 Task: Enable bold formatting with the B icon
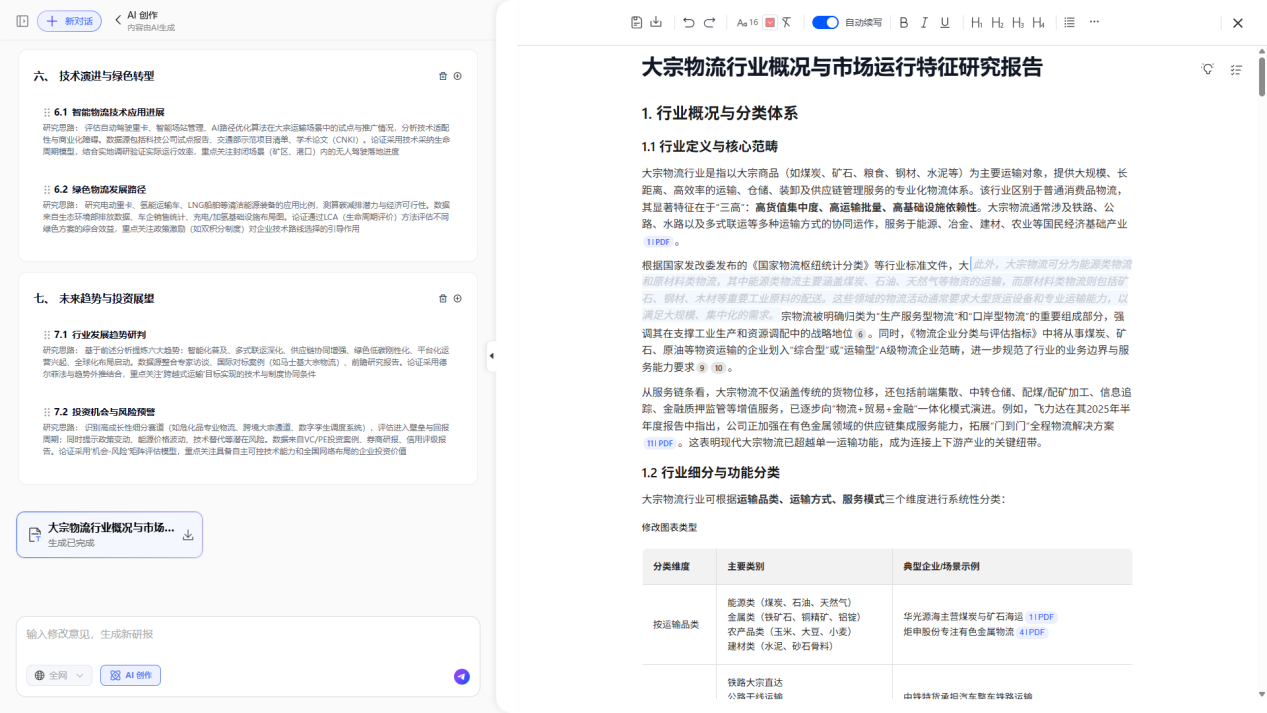(x=903, y=21)
